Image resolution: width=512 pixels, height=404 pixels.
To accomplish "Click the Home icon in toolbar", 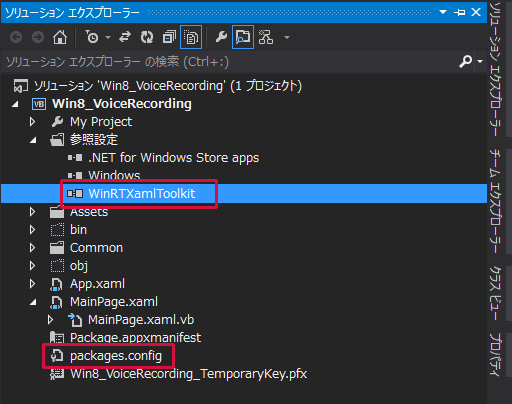I will pos(60,37).
